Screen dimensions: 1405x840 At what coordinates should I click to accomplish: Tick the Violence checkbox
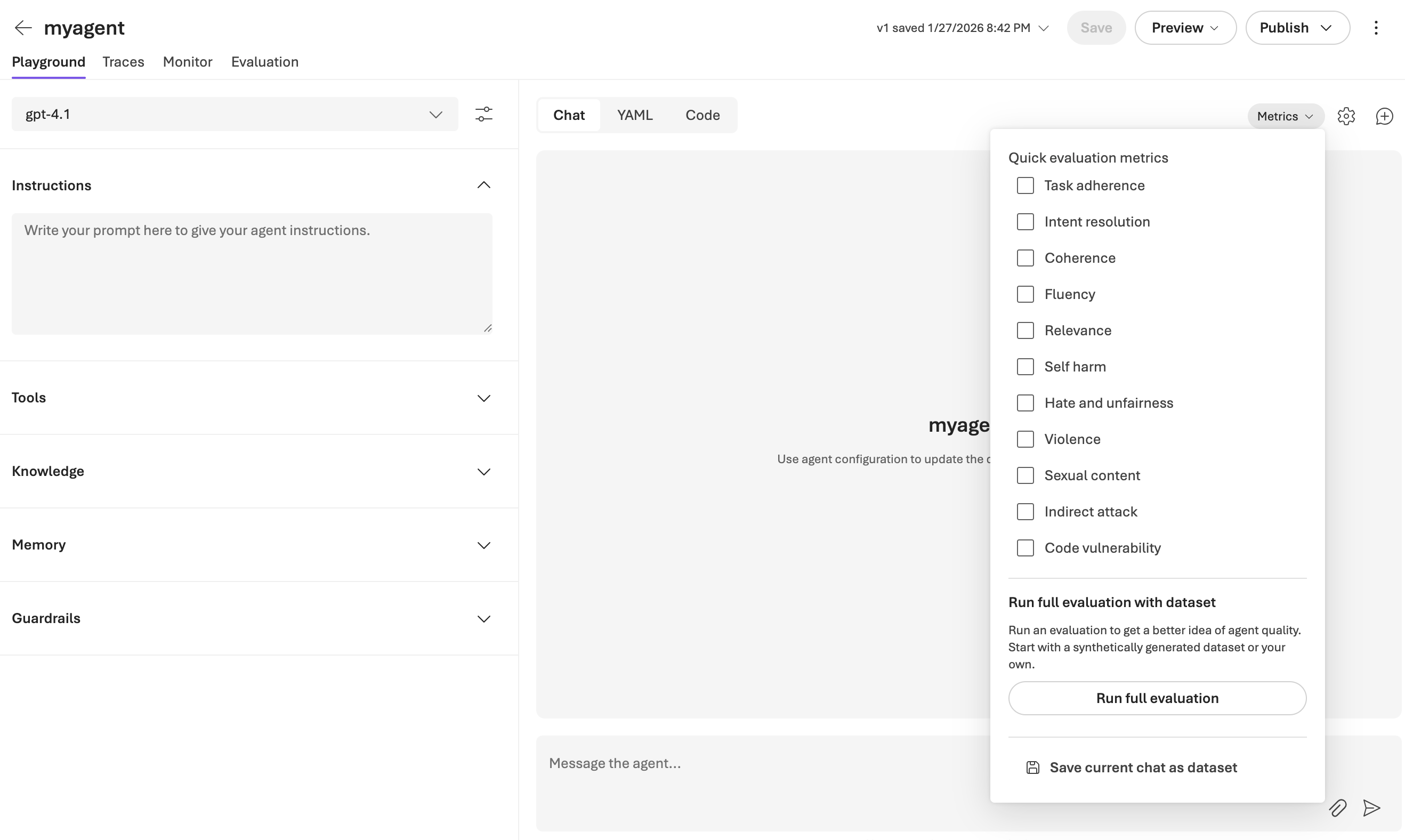tap(1025, 439)
